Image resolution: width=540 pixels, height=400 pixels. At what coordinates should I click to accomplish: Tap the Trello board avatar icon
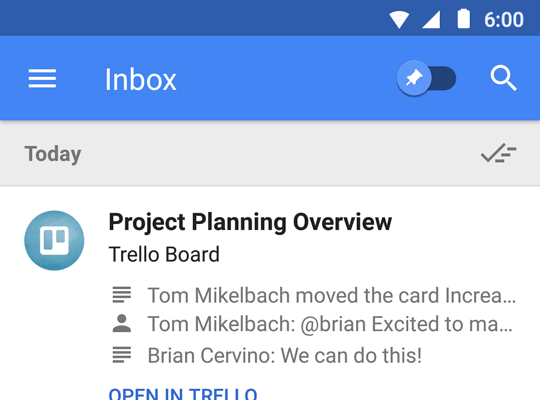pos(54,240)
